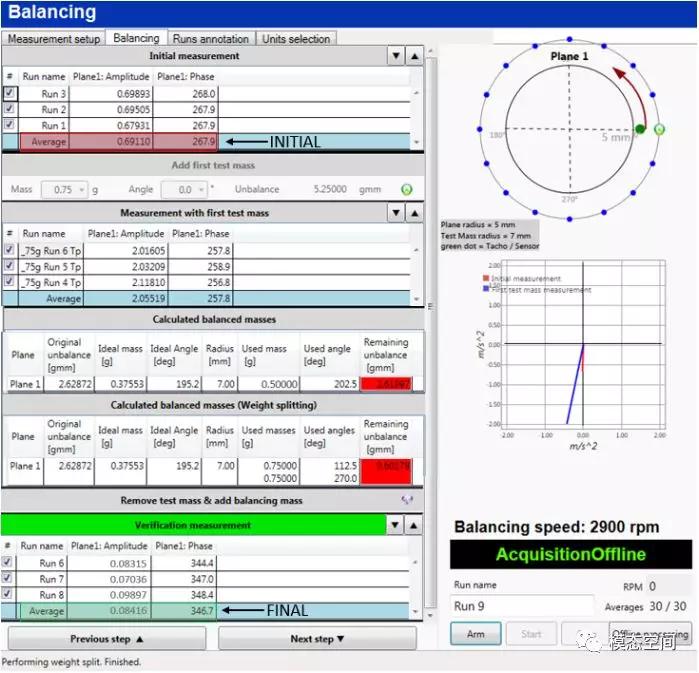Uncheck Run 3 in Initial measurement
Viewport: 699px width, 673px height.
pyautogui.click(x=10, y=93)
